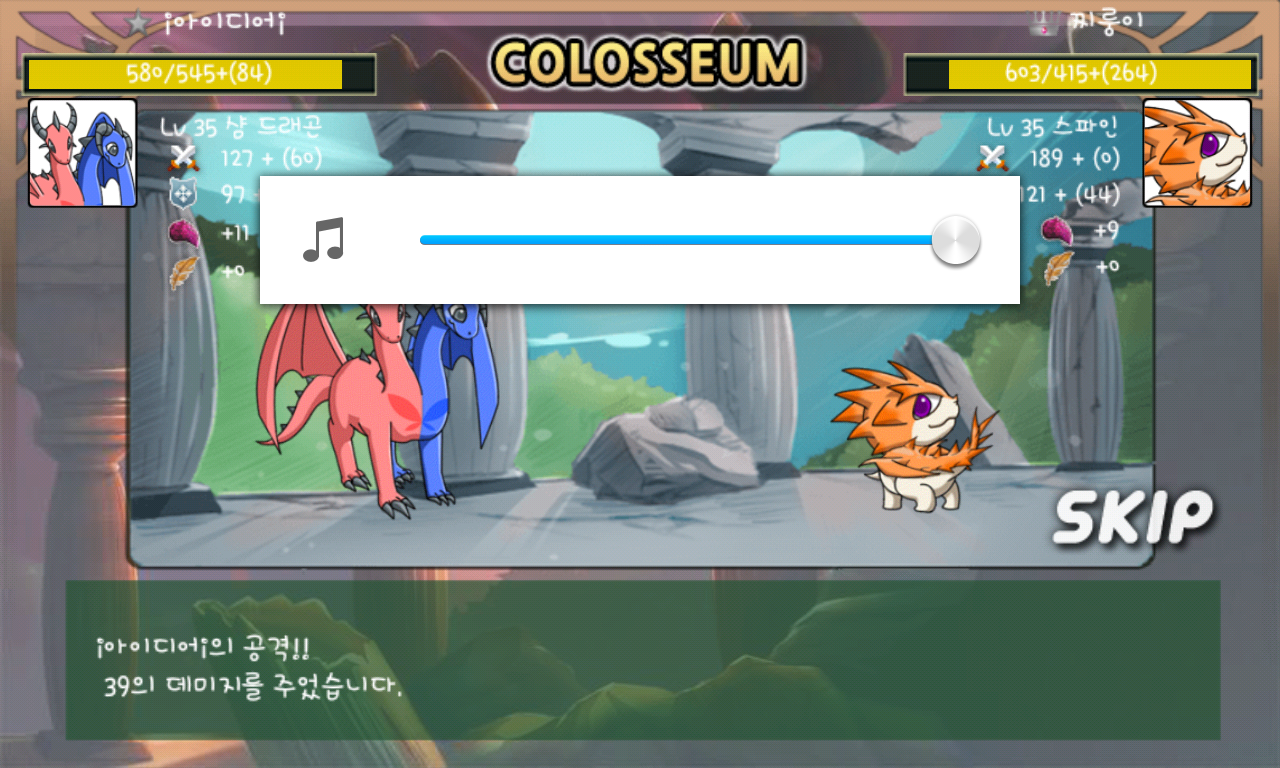This screenshot has height=768, width=1280.
Task: Click the music note volume icon
Action: tap(324, 240)
